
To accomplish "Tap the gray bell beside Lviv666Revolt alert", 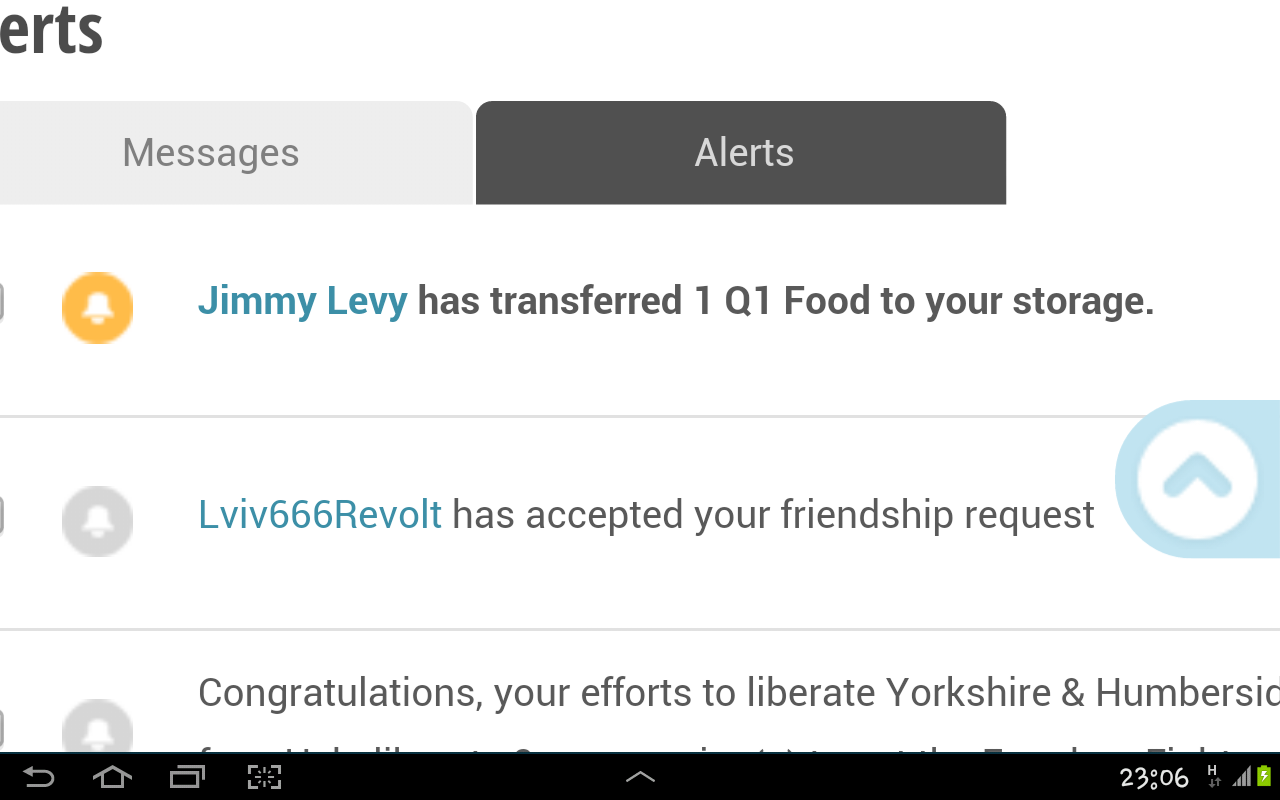I will click(97, 521).
